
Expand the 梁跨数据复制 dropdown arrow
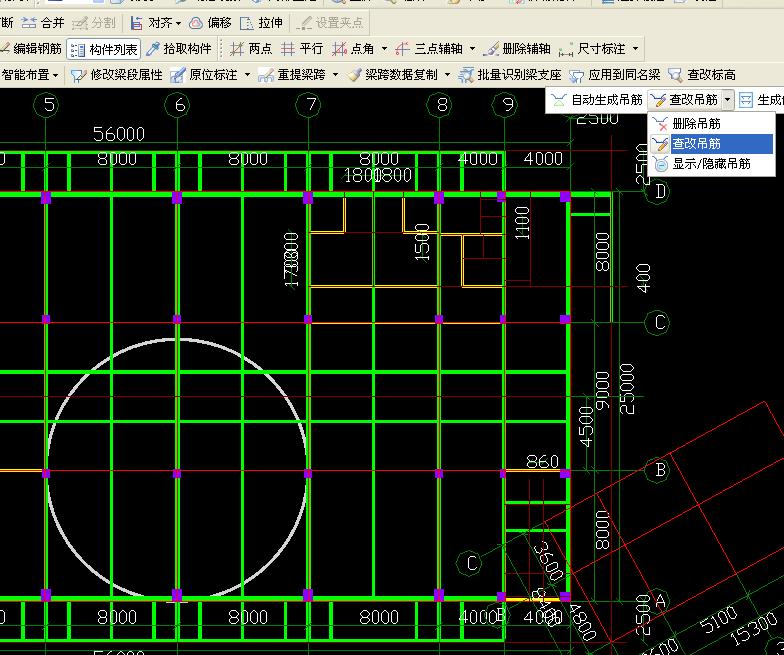(x=447, y=75)
